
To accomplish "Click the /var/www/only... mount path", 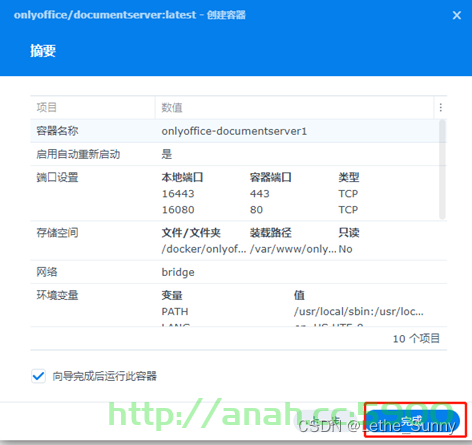I will click(x=293, y=249).
